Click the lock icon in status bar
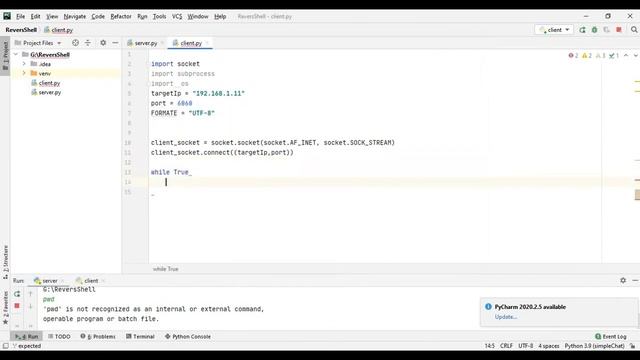The width and height of the screenshot is (640, 360). pyautogui.click(x=632, y=346)
